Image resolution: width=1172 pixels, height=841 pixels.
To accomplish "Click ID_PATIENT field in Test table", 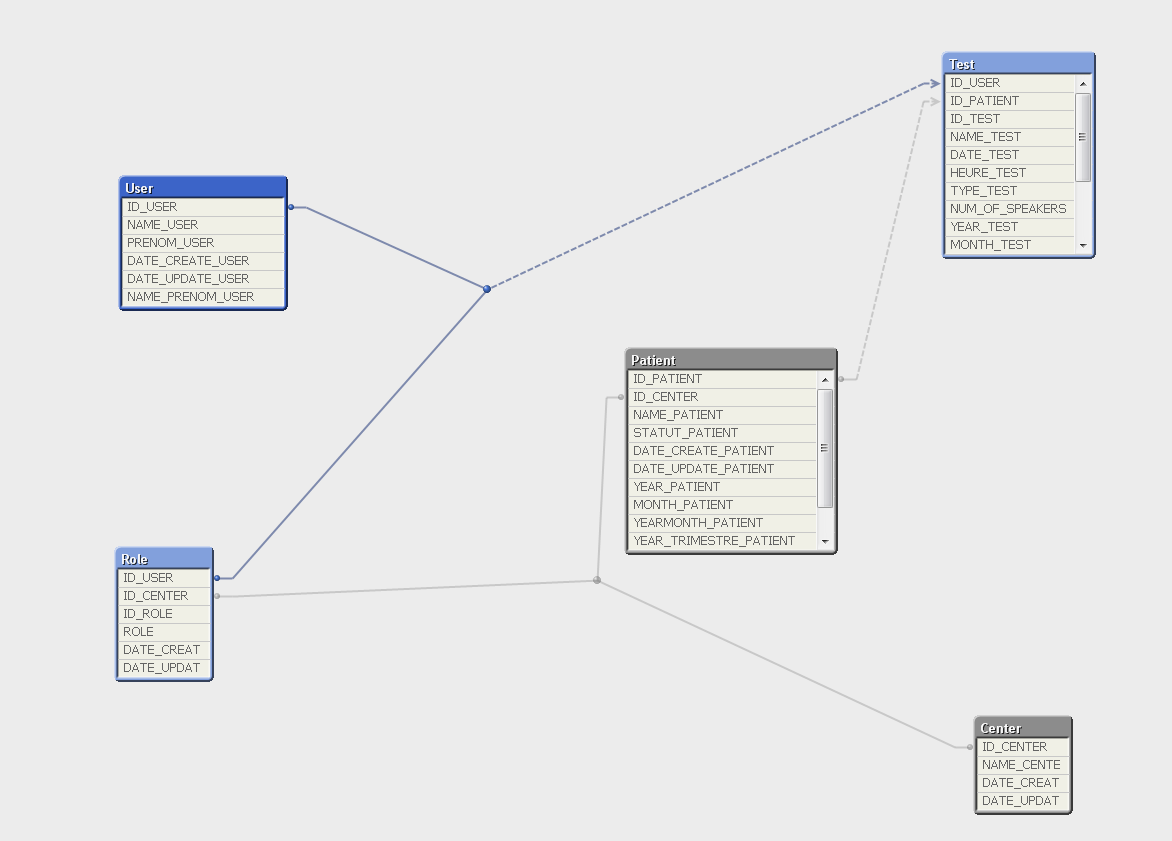I will point(1011,101).
